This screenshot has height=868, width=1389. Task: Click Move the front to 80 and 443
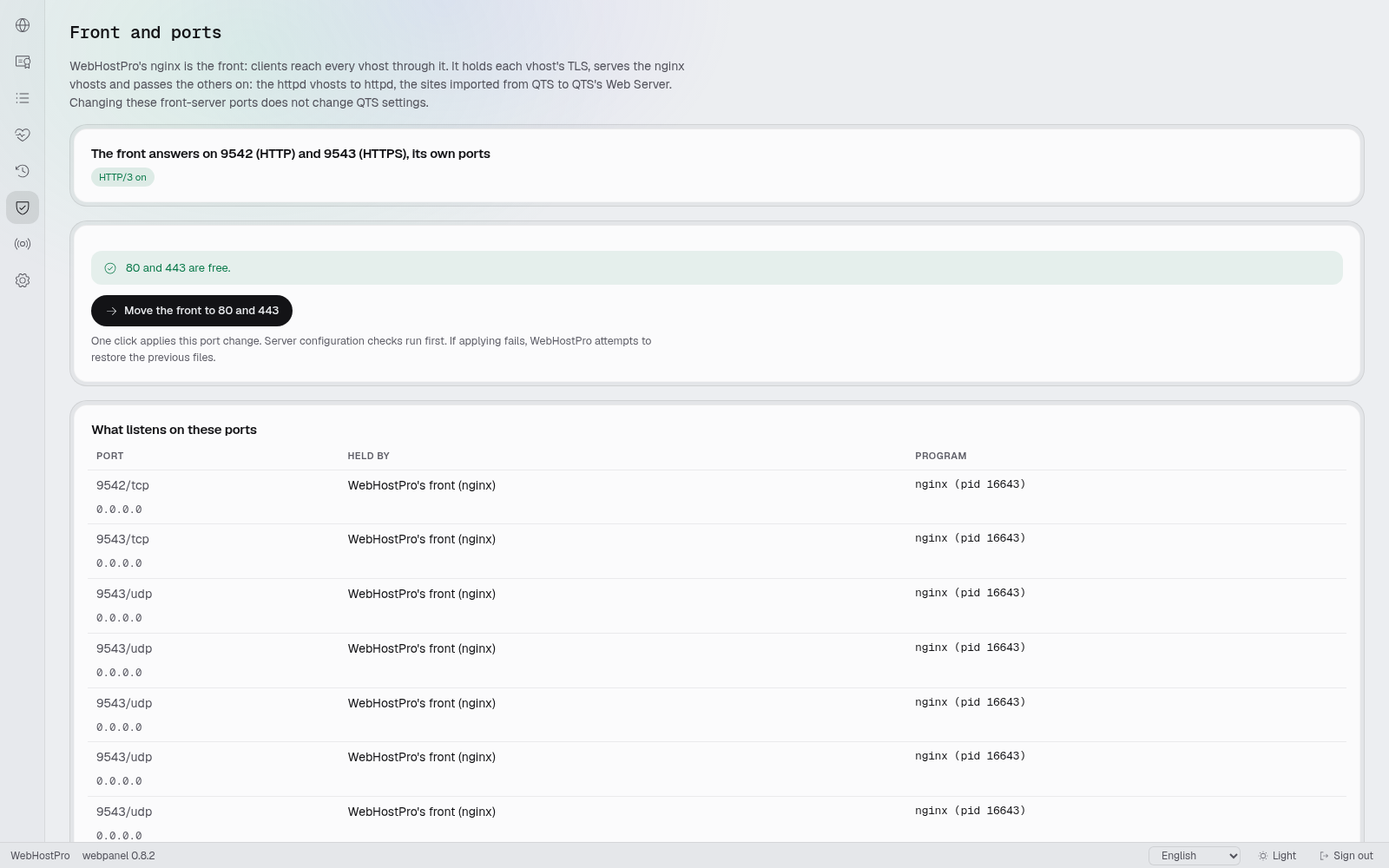192,311
